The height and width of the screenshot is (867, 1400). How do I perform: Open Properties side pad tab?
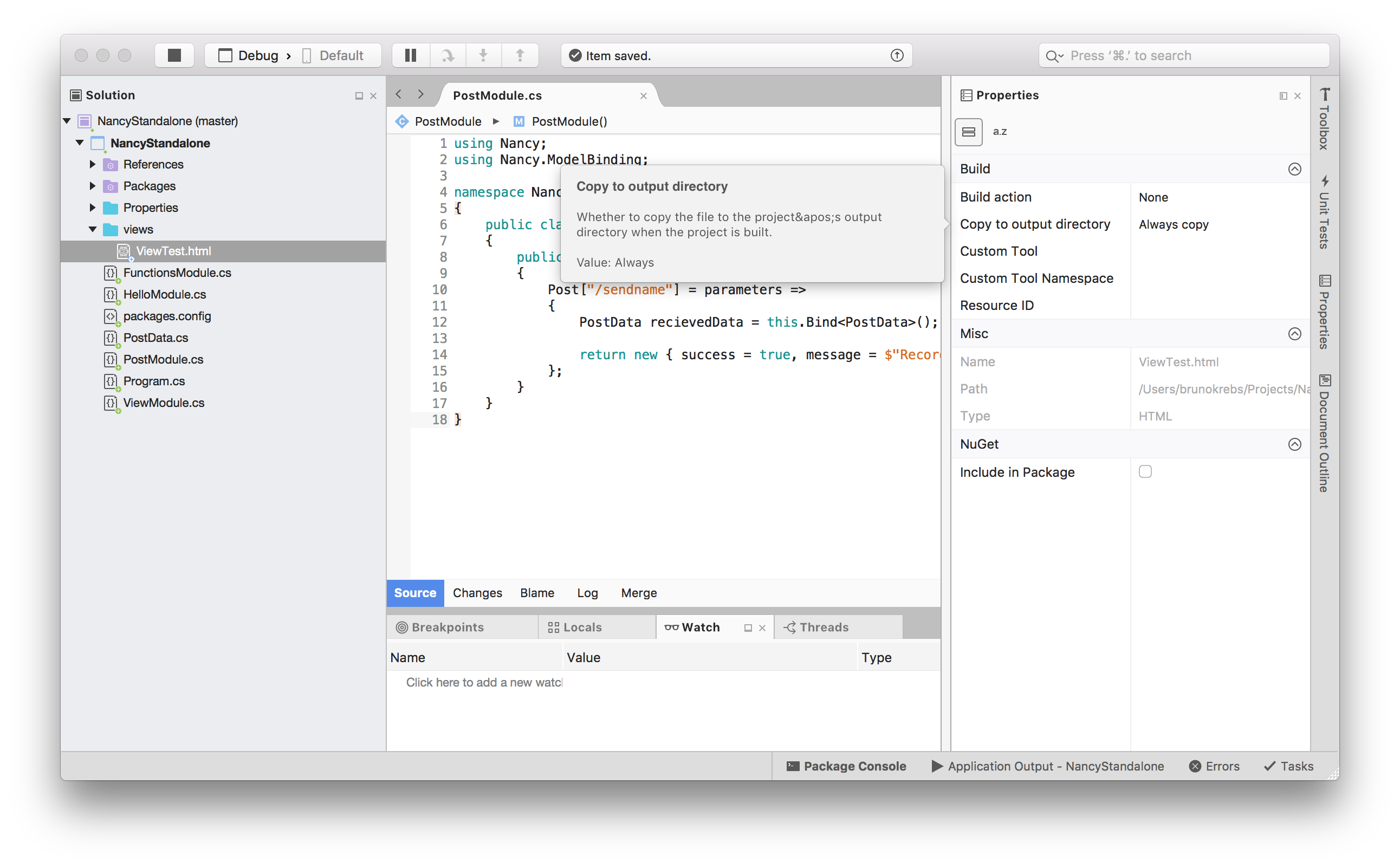(x=1324, y=312)
